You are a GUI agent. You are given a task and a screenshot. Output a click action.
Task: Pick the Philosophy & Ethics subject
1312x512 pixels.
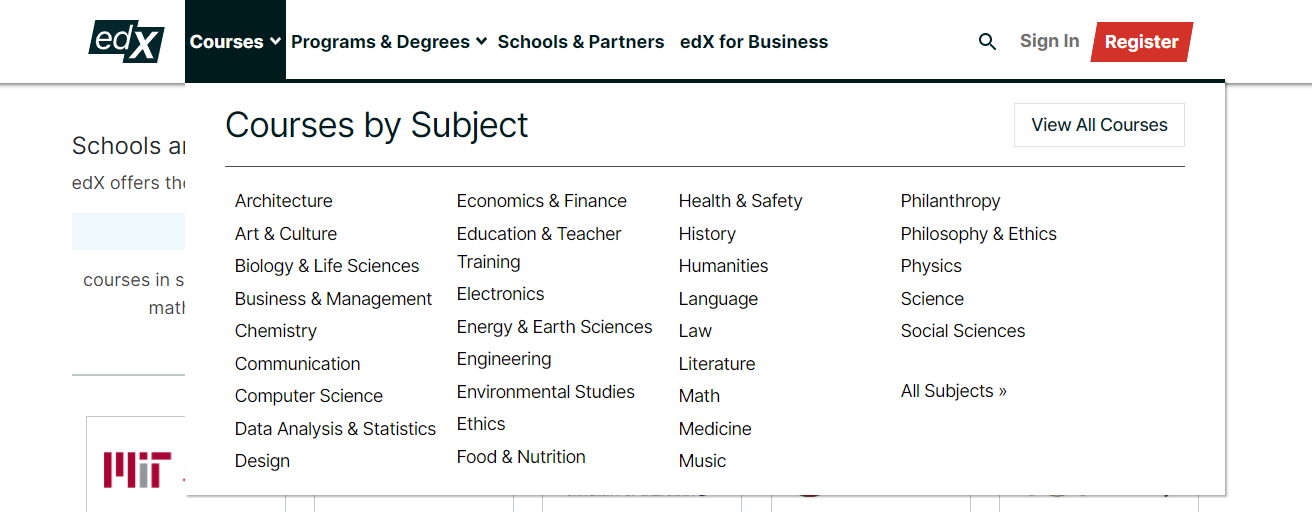point(978,234)
